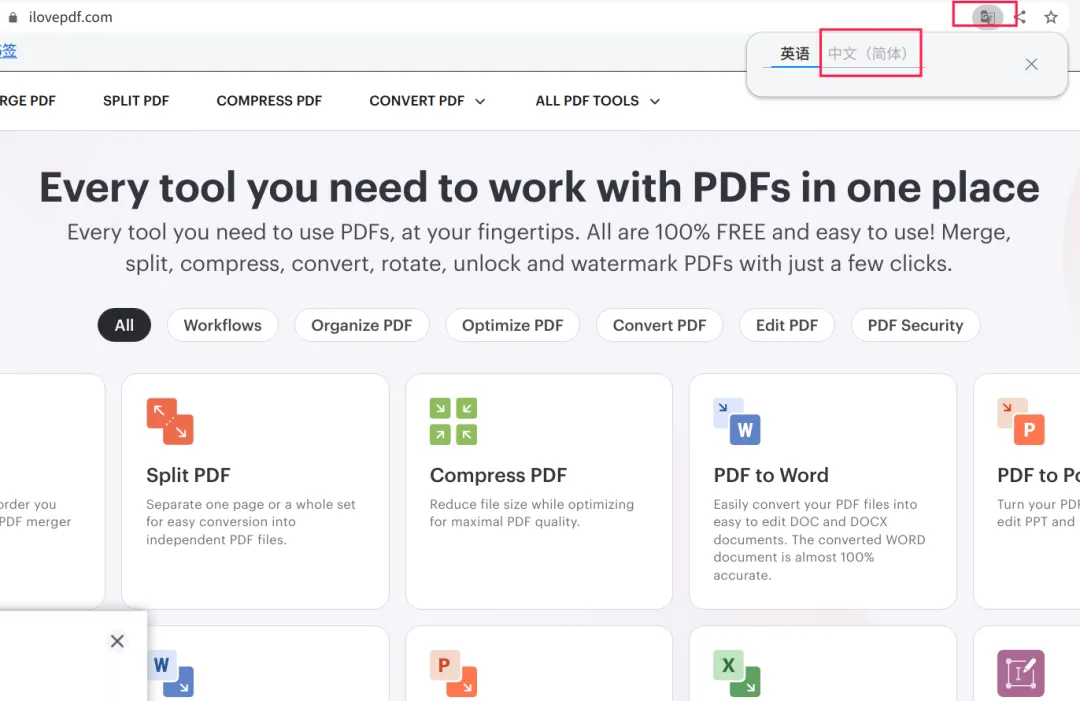Filter tools by PDF Security
The image size is (1080, 701).
click(x=915, y=325)
